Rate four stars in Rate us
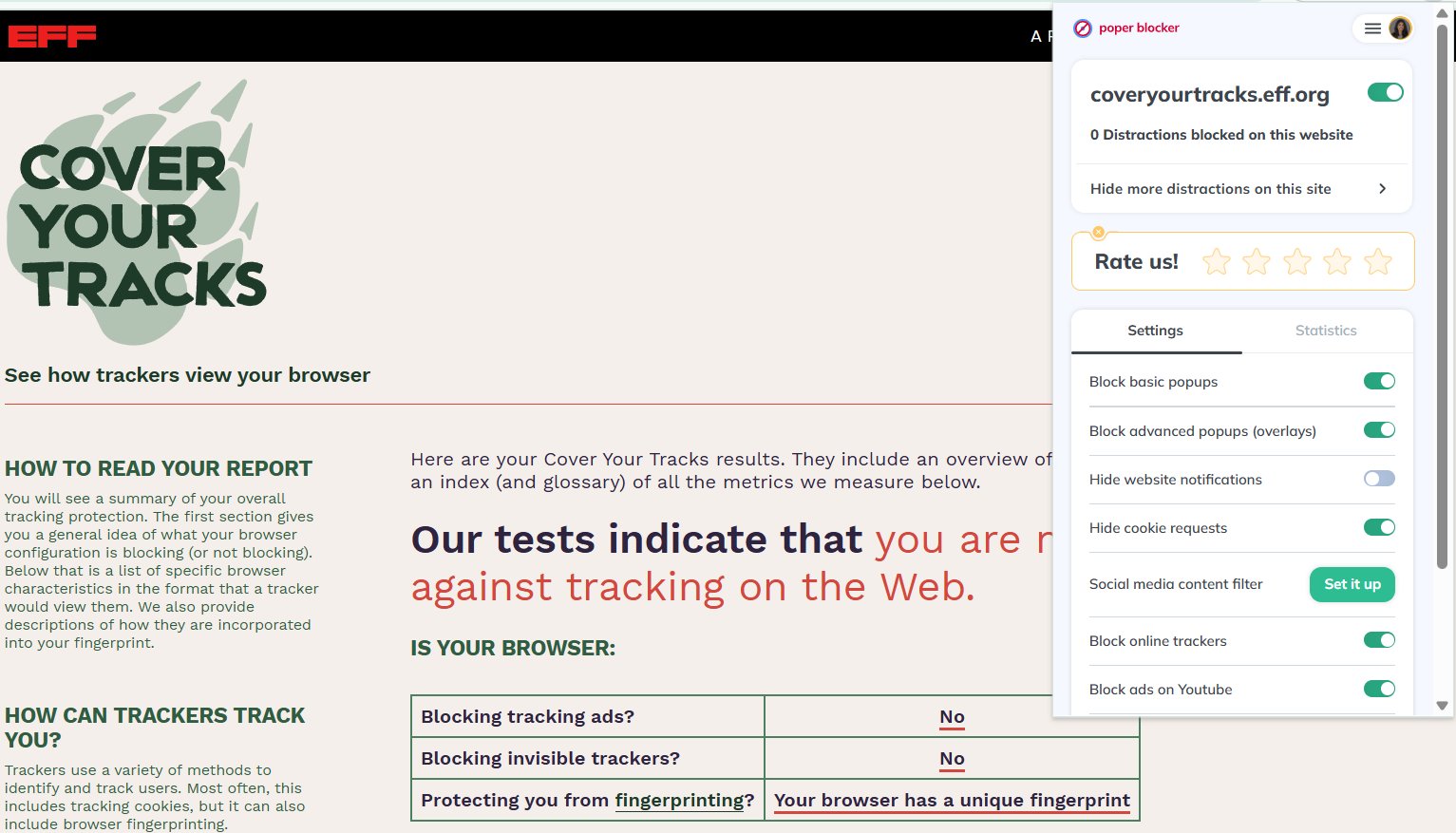 point(1337,261)
